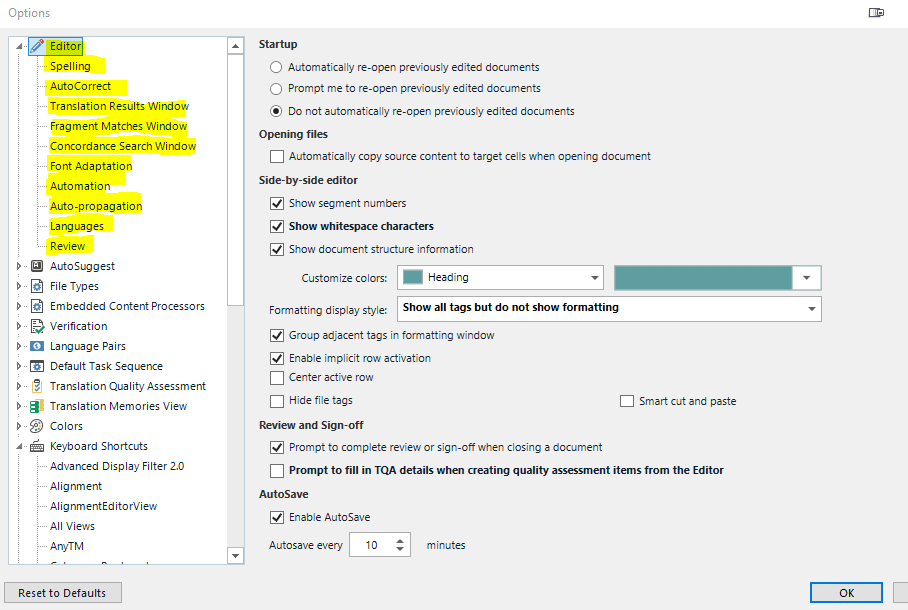Click the File Types icon
Viewport: 908px width, 610px height.
[37, 286]
